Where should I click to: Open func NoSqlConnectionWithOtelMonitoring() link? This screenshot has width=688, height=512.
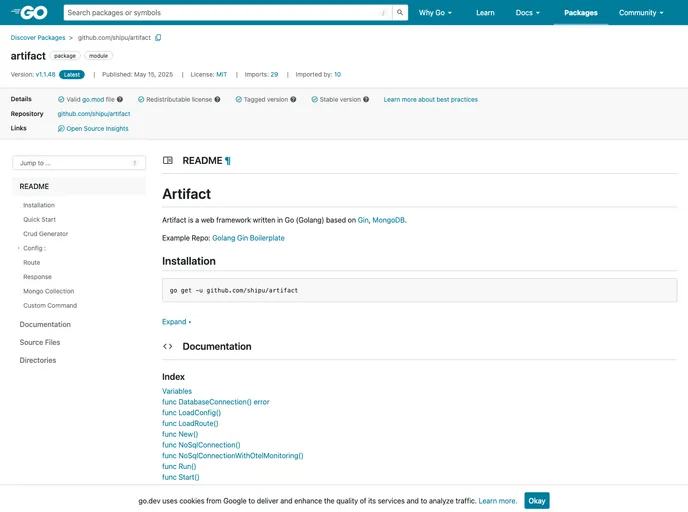click(x=233, y=455)
